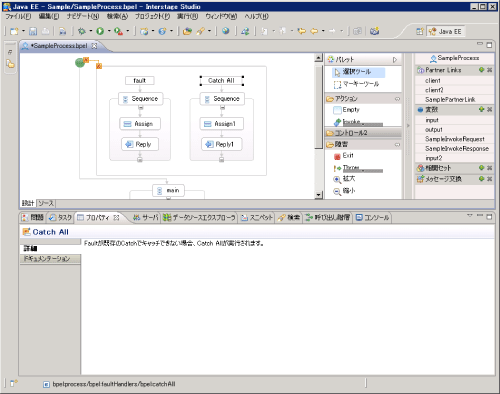Click the Save toolbar icon
This screenshot has width=500, height=394.
(x=33, y=31)
